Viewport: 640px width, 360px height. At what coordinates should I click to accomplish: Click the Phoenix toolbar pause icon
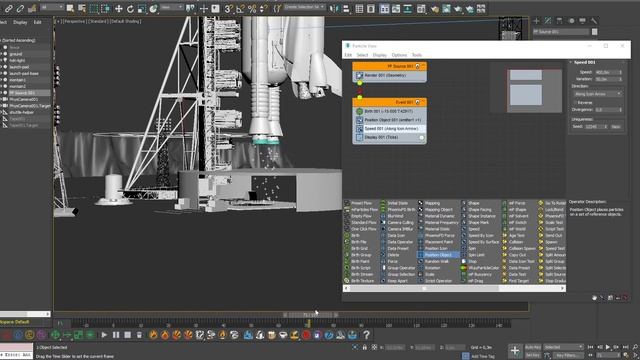pos(116,335)
